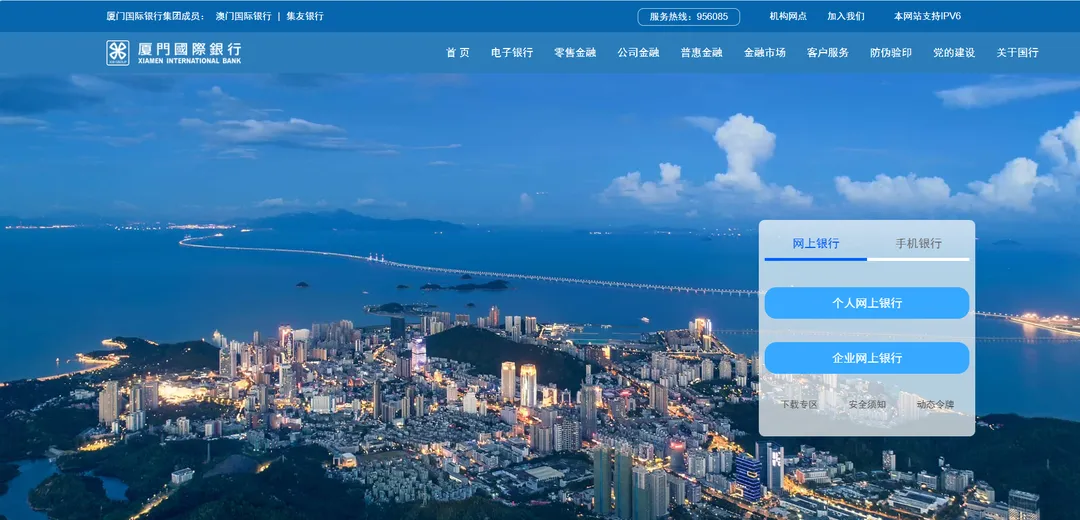
Task: Open the 安全须知 link
Action: (867, 404)
